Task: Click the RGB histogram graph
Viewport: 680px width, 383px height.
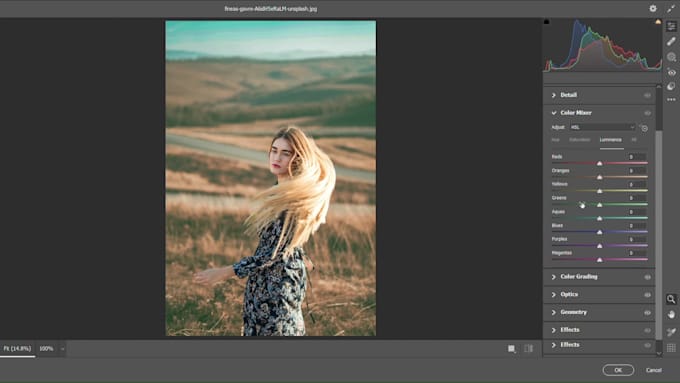Action: 602,45
